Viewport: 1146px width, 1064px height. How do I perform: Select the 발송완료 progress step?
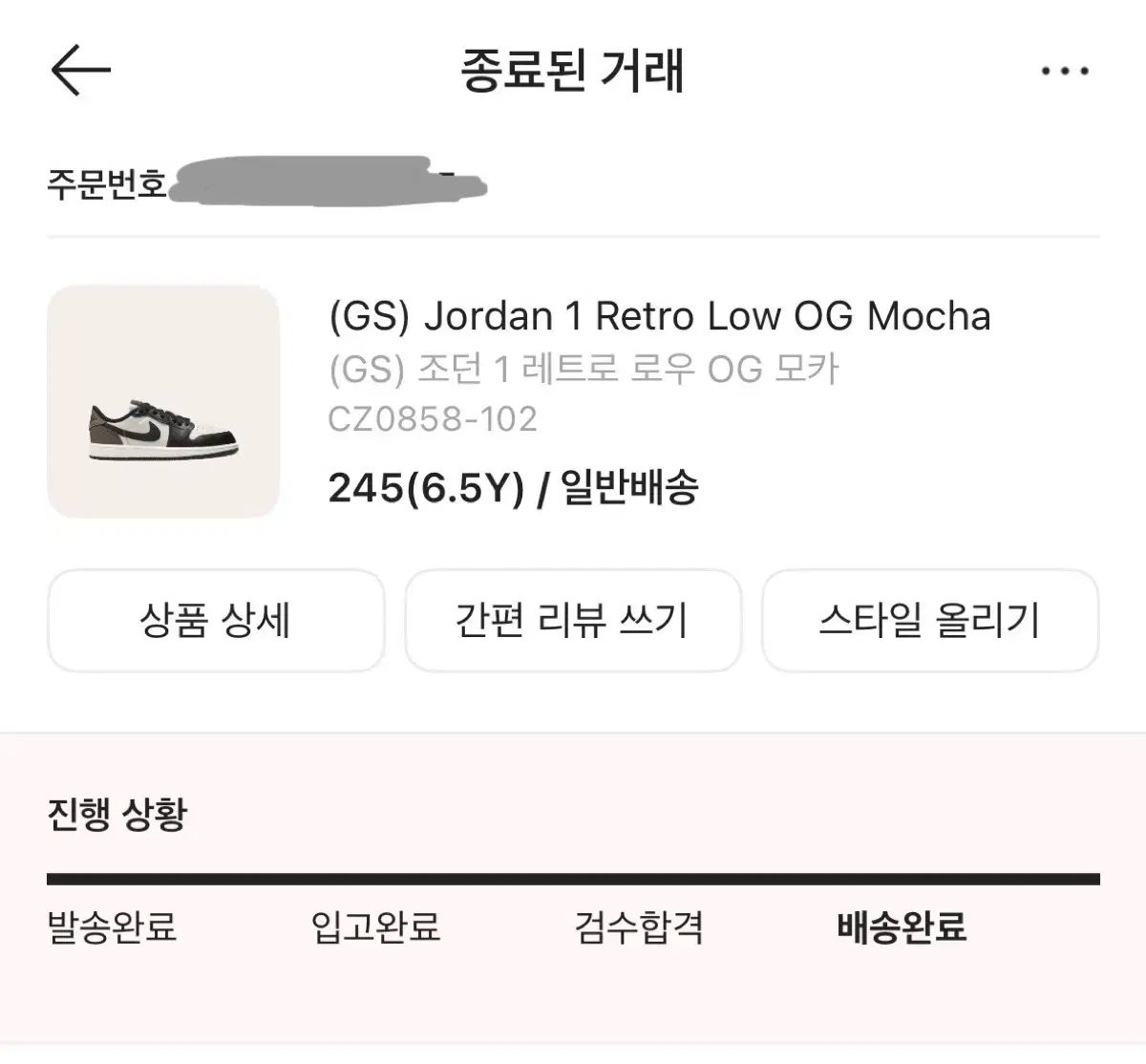click(x=112, y=926)
